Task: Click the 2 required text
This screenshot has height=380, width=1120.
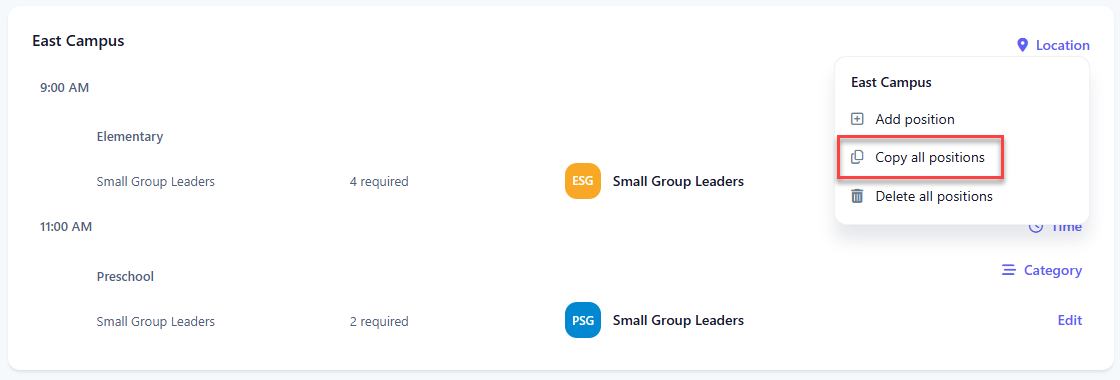Action: [379, 321]
